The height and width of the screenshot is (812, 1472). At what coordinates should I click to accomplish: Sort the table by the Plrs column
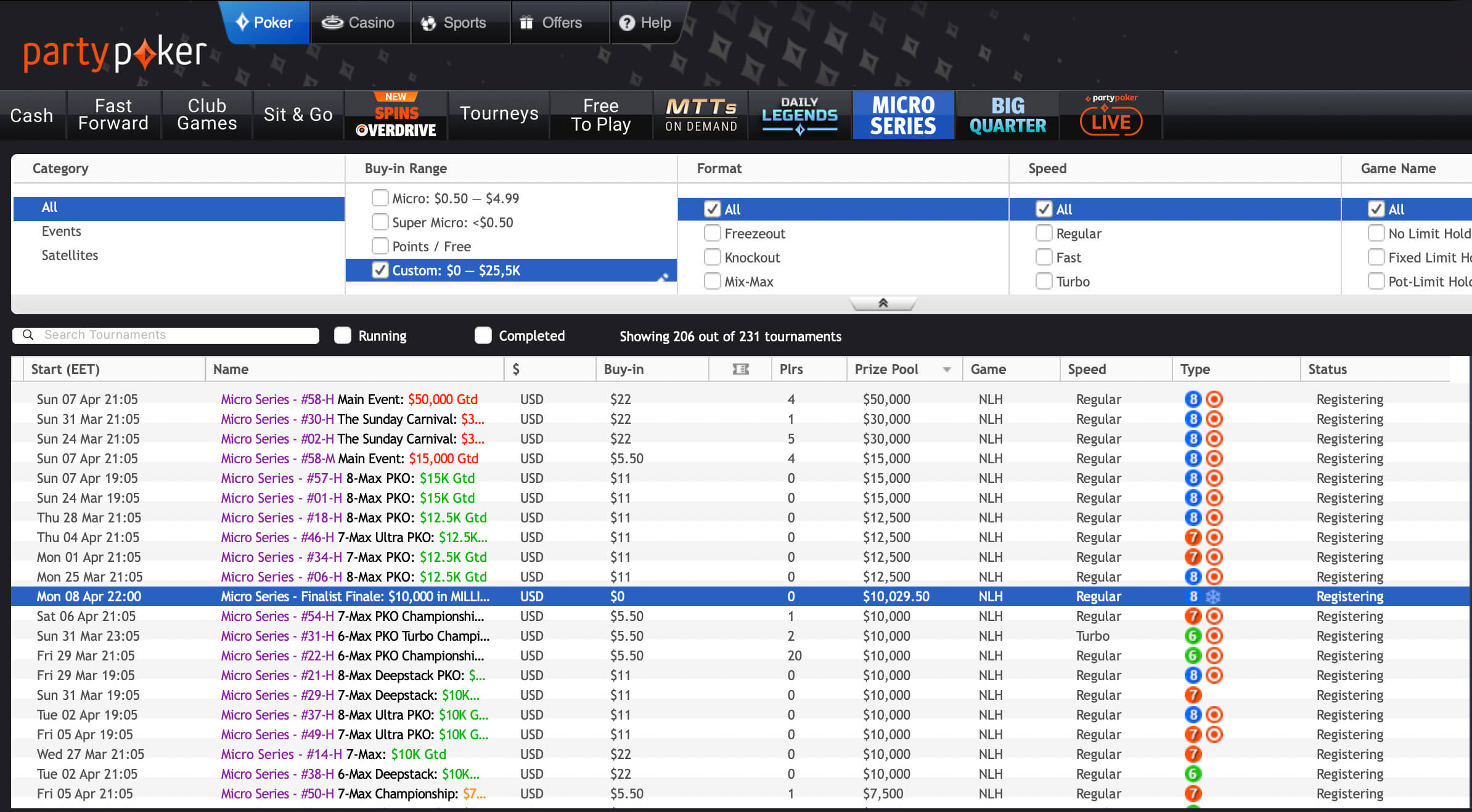coord(791,369)
